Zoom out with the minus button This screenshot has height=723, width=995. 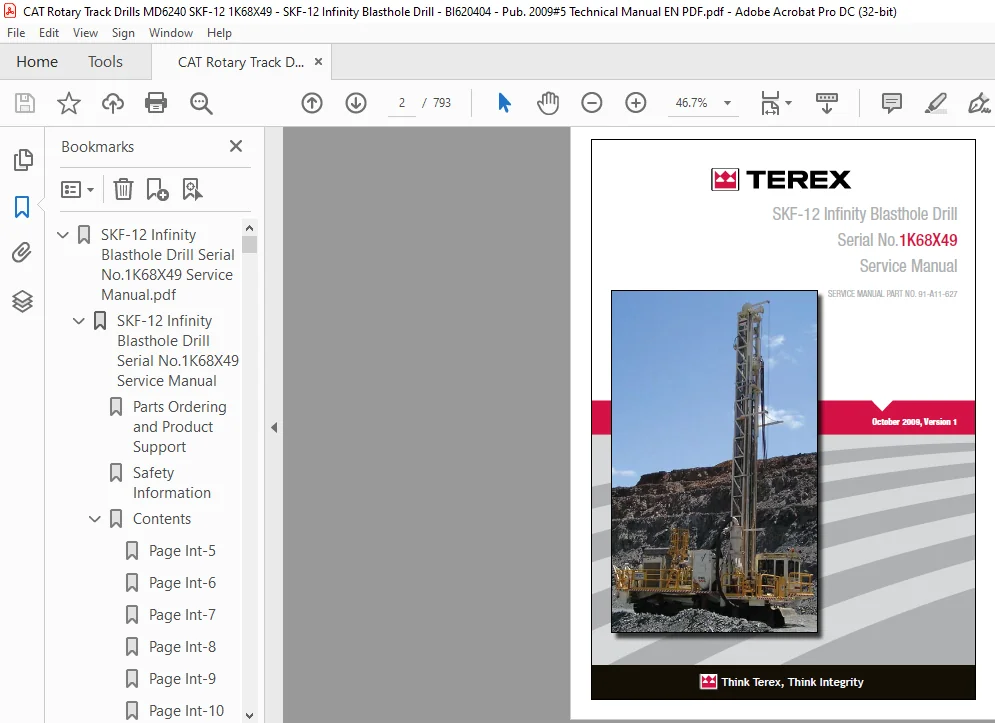591,103
